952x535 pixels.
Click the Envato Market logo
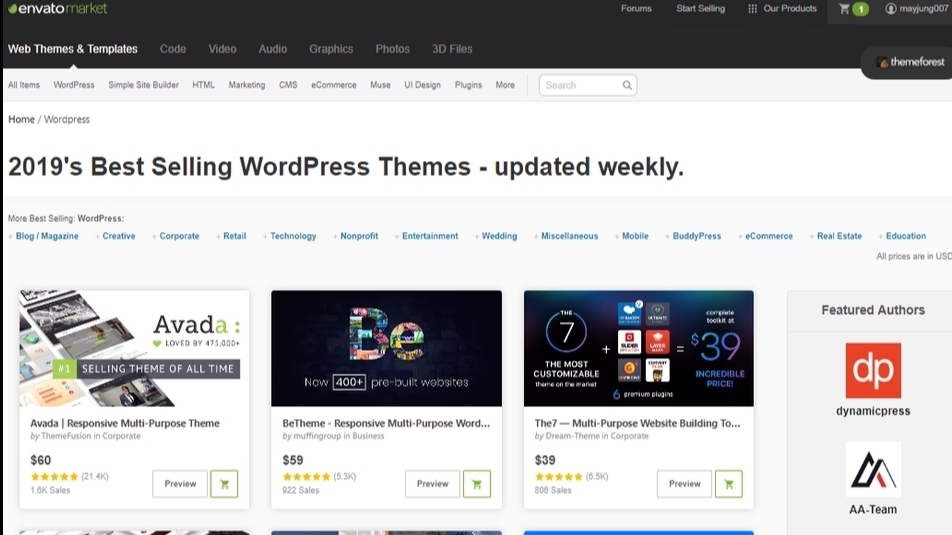click(58, 9)
